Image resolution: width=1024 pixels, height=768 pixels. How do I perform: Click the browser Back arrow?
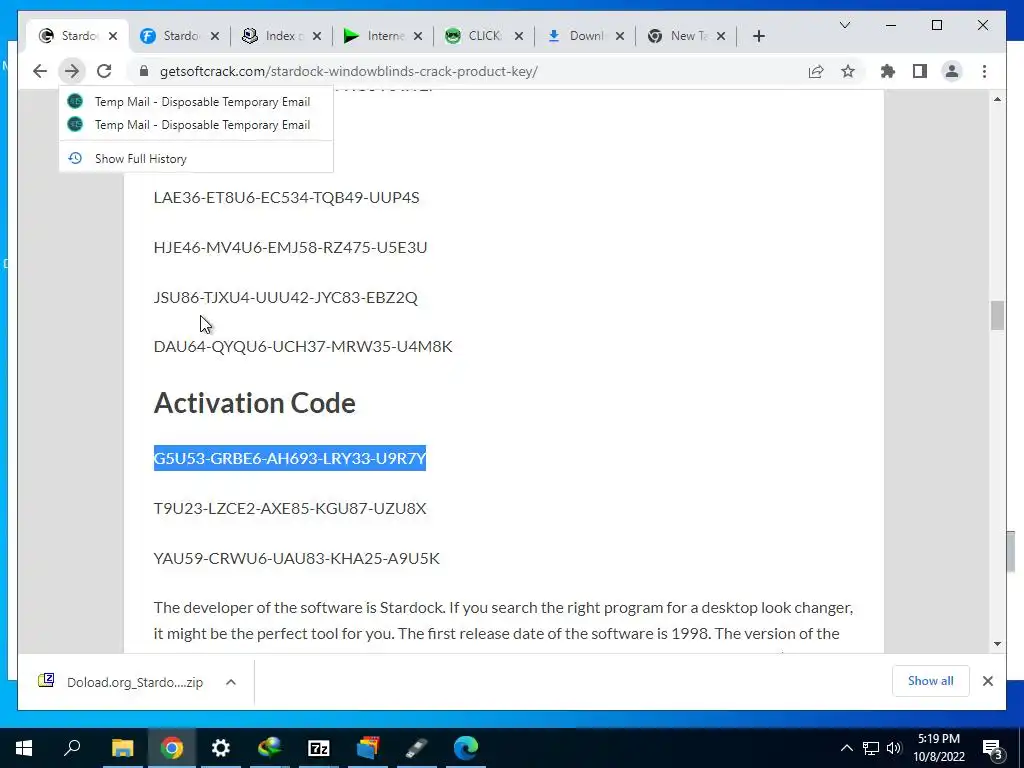click(x=40, y=71)
